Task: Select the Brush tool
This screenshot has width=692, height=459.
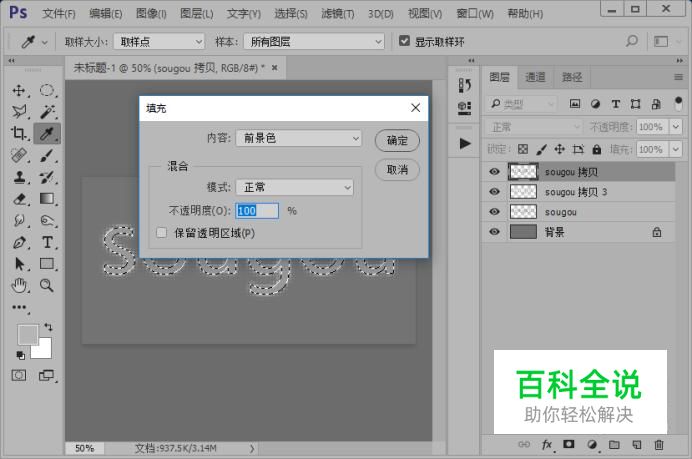Action: point(47,155)
